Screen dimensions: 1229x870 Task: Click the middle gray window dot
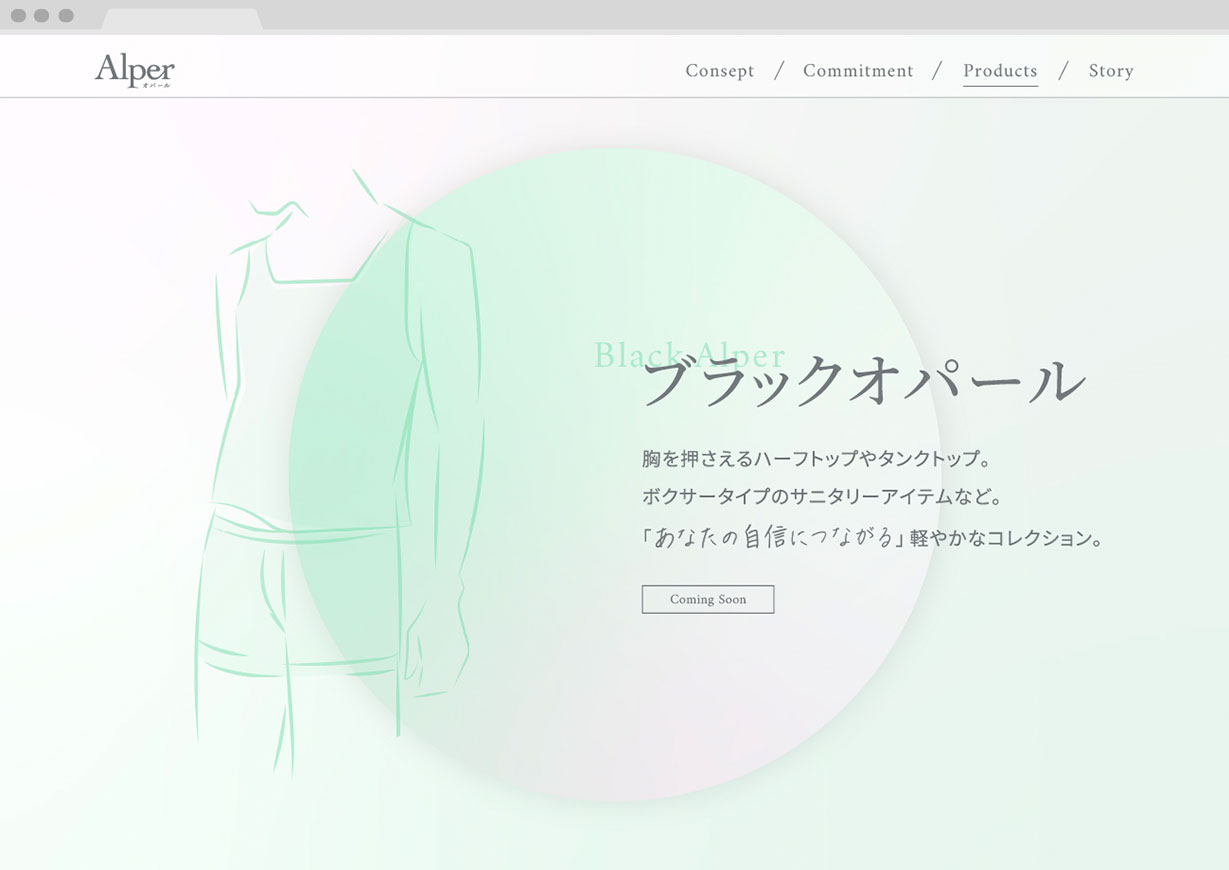tap(42, 15)
